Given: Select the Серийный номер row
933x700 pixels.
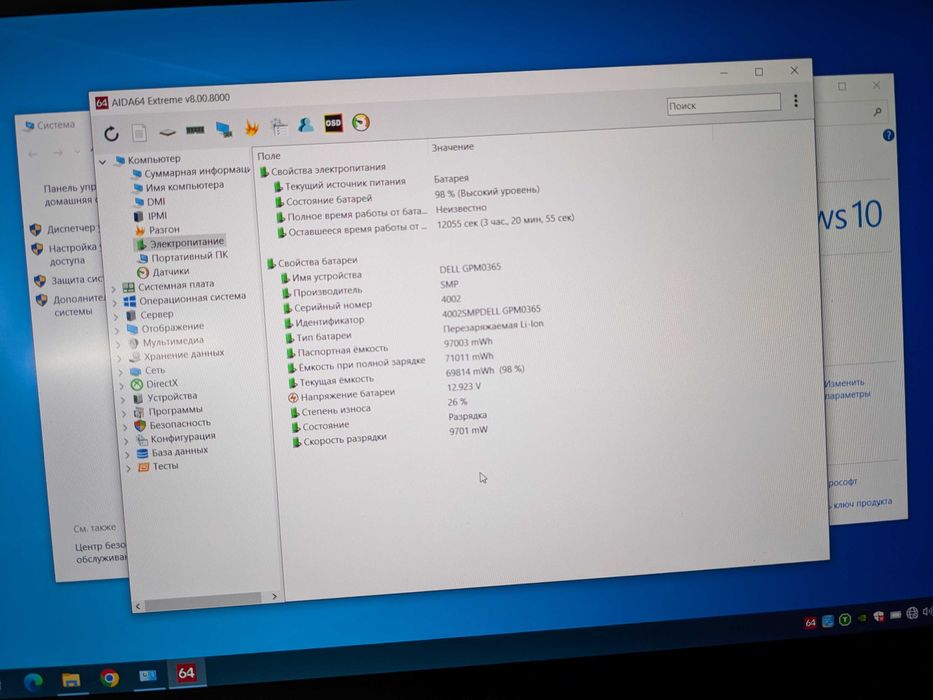Looking at the screenshot, I should (333, 306).
